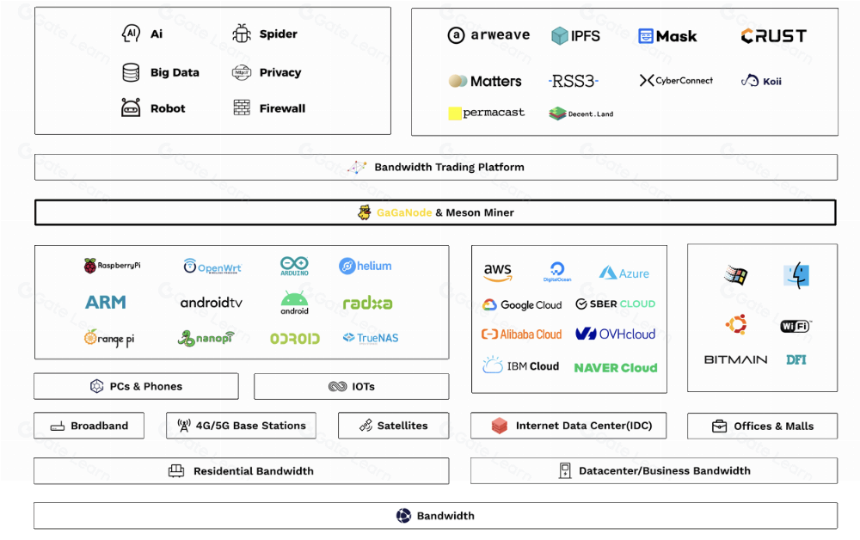Select the Bandwidth Trading Platform bar
This screenshot has width=860, height=540.
pos(436,167)
